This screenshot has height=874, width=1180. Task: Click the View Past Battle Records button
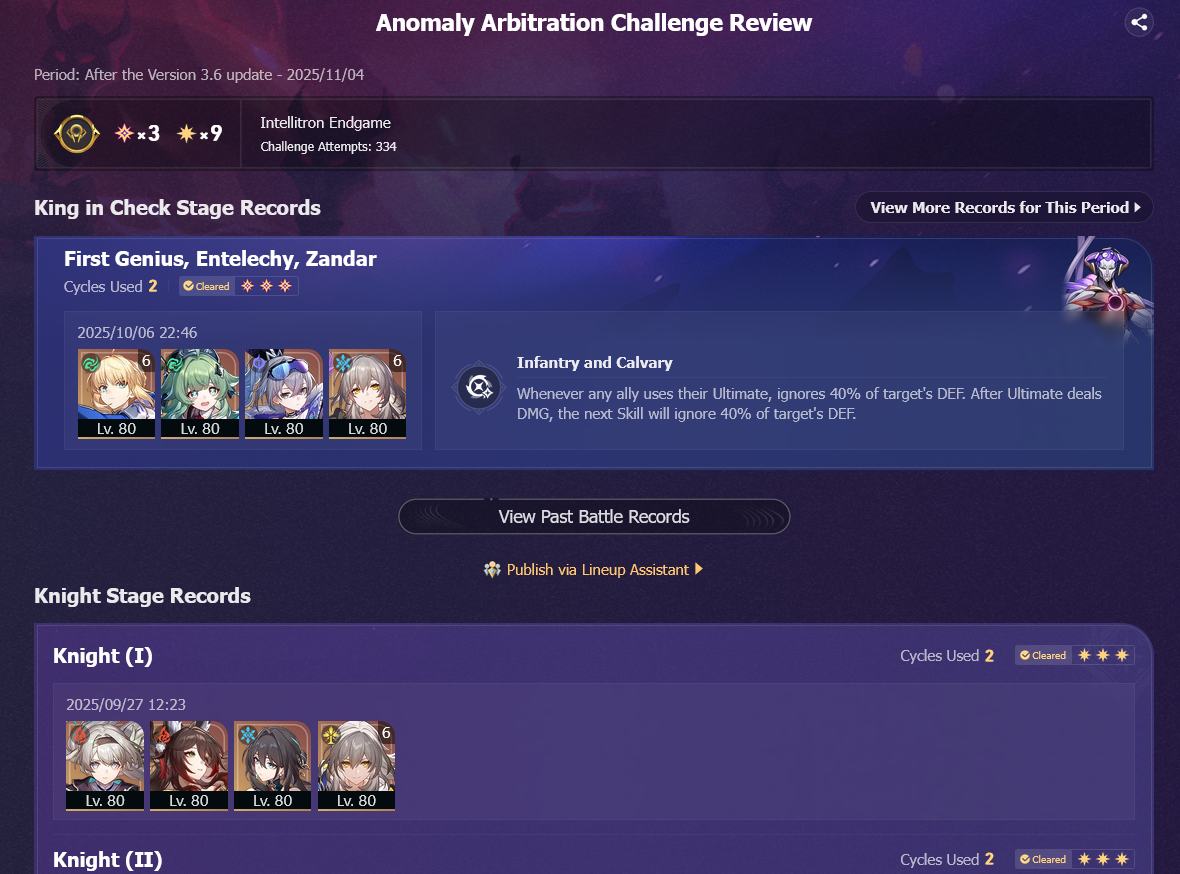point(594,516)
